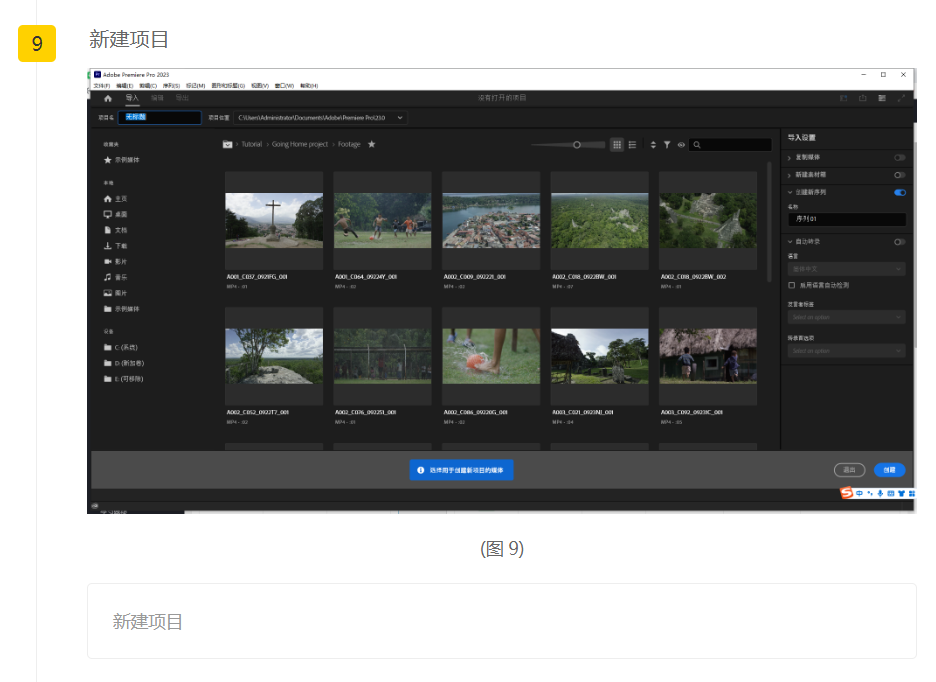This screenshot has width=936, height=682.
Task: Select fence clip A002_C076
Action: click(383, 356)
